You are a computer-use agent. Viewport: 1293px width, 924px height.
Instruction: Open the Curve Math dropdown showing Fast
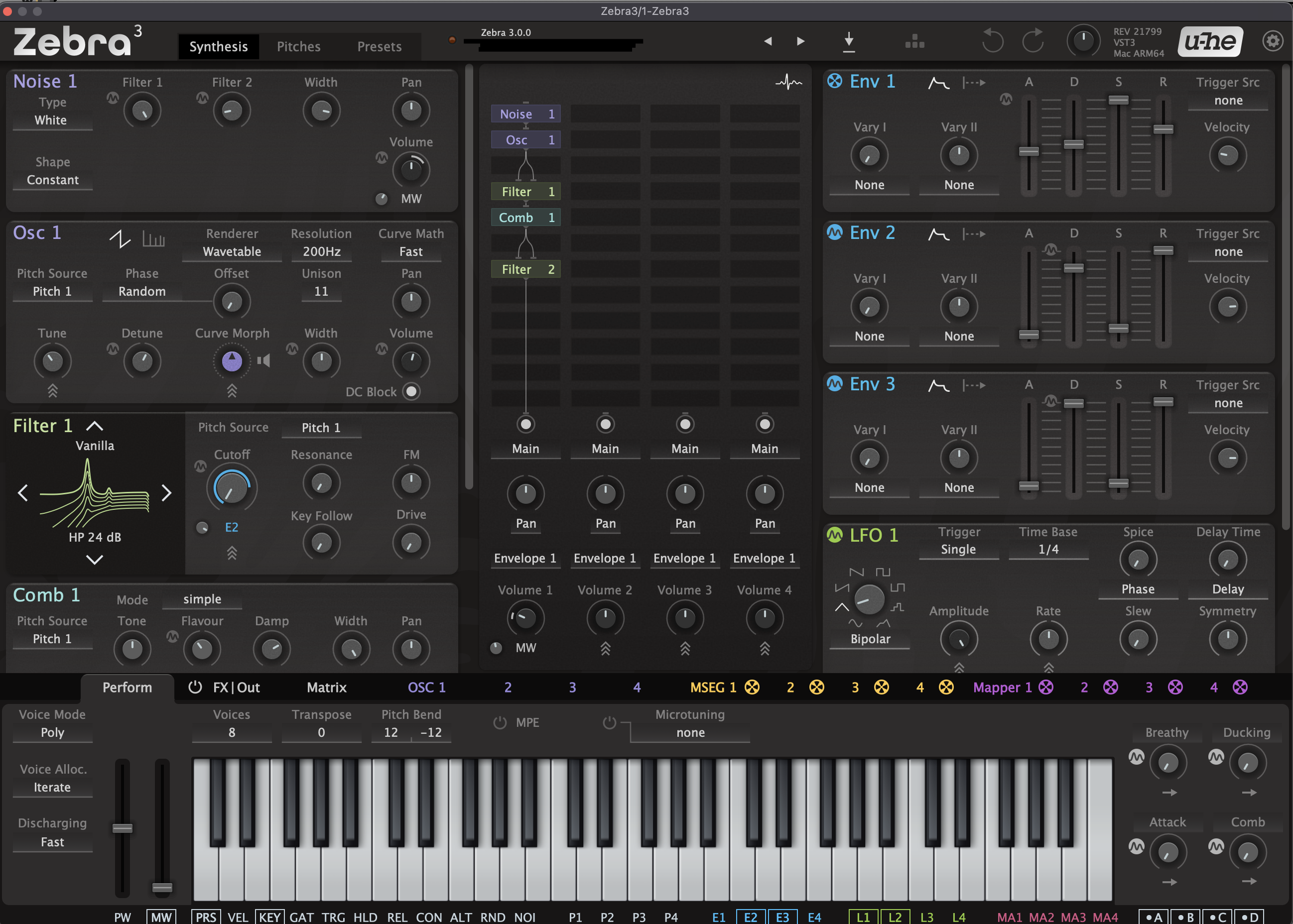tap(411, 251)
